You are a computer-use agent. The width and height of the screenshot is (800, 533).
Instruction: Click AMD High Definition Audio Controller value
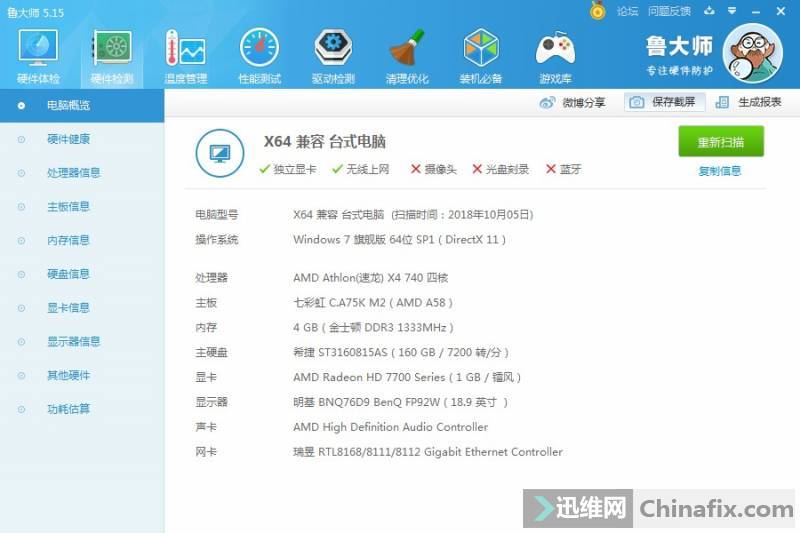(x=390, y=427)
